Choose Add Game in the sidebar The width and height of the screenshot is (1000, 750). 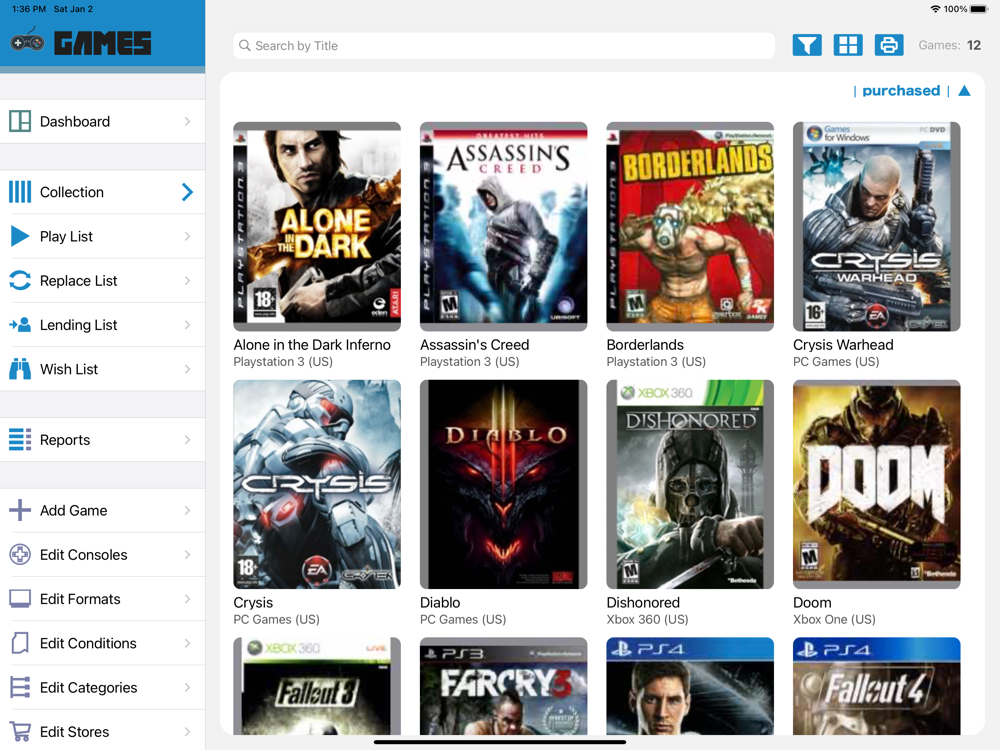click(102, 510)
